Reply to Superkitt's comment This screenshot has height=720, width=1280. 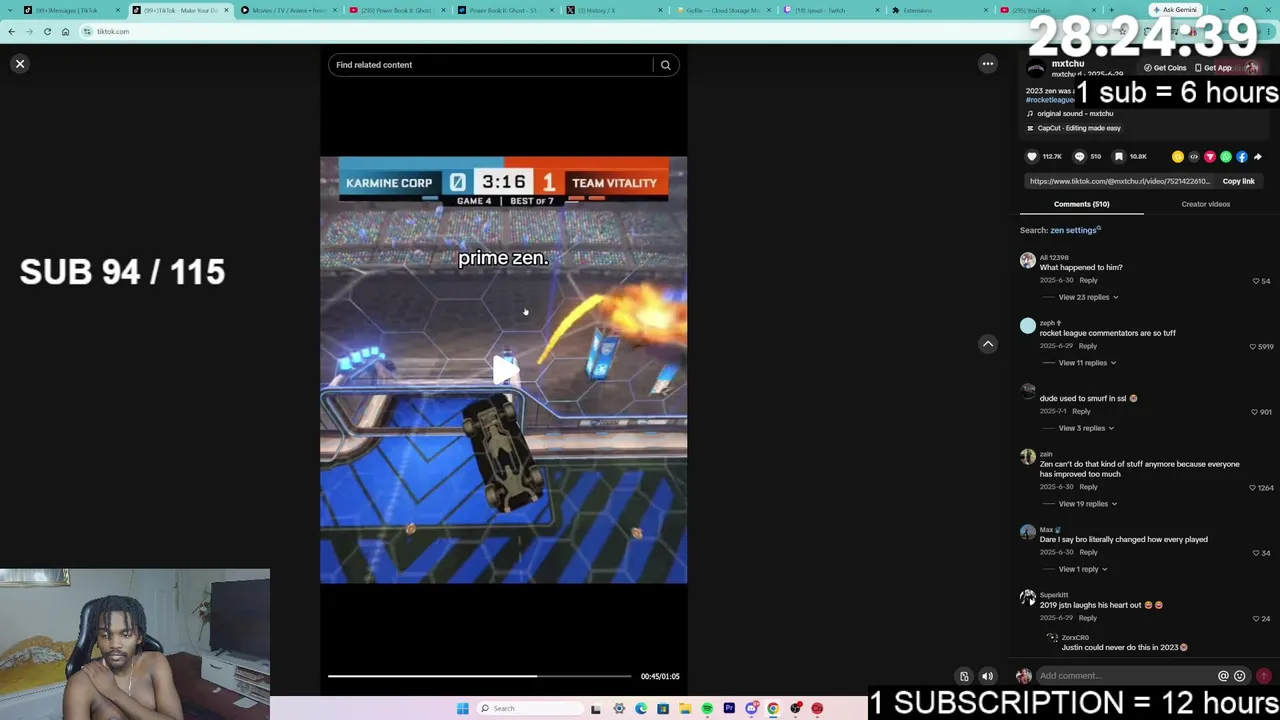pos(1088,618)
